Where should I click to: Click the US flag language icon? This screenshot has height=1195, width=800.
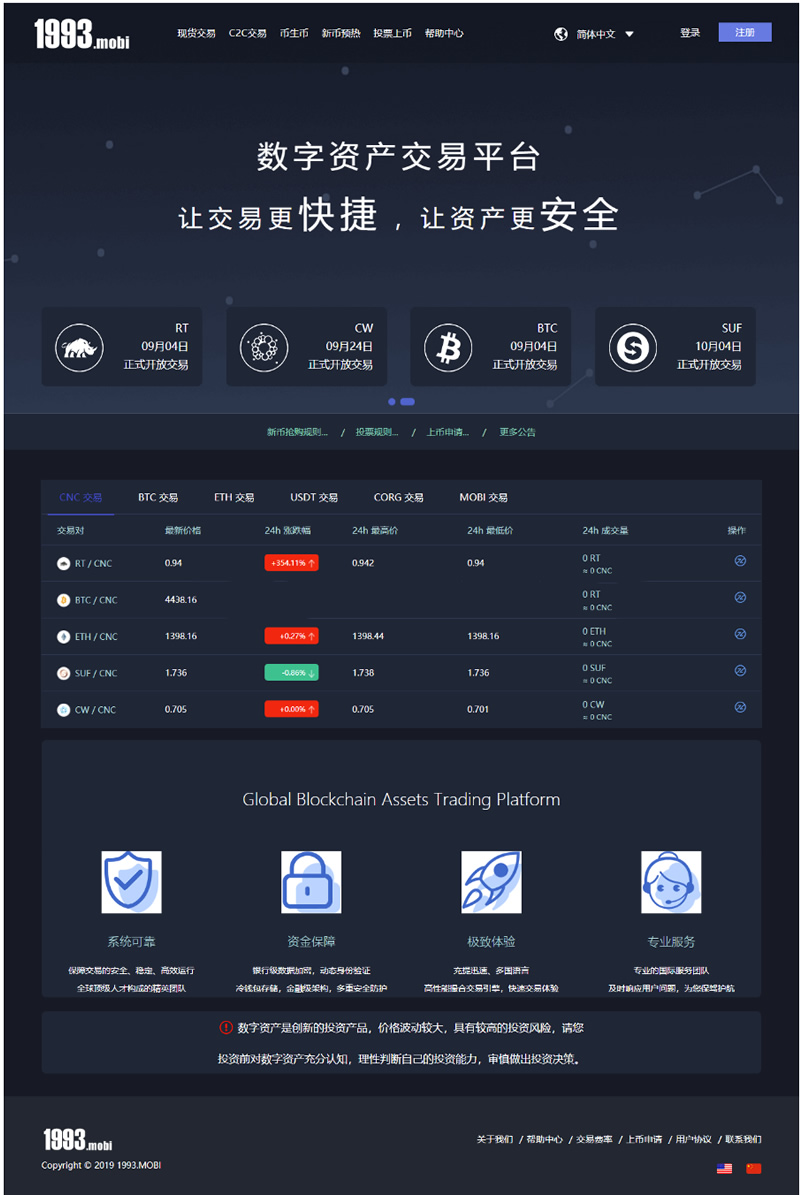(725, 1168)
